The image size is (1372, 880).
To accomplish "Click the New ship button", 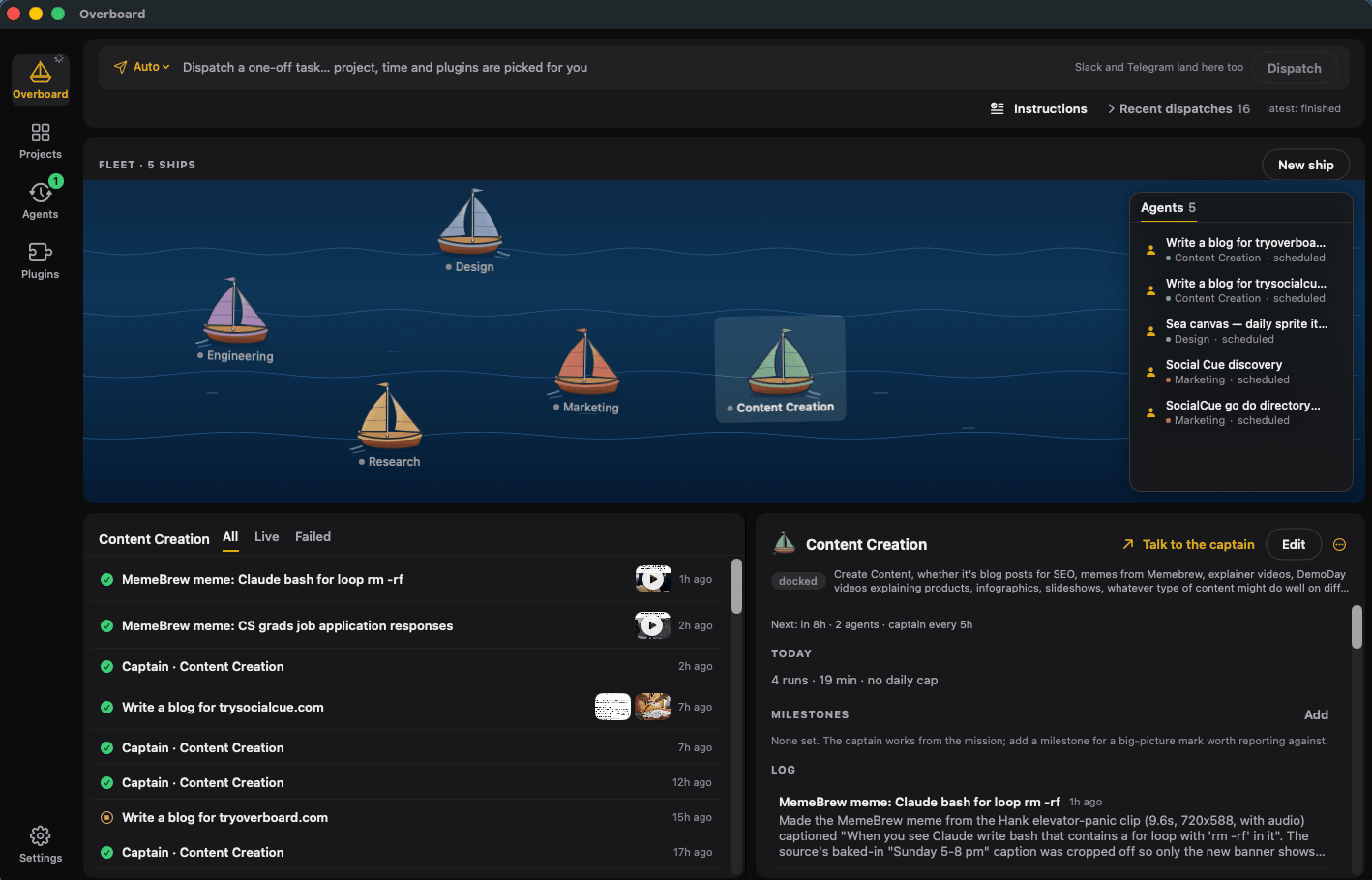I will [x=1305, y=165].
